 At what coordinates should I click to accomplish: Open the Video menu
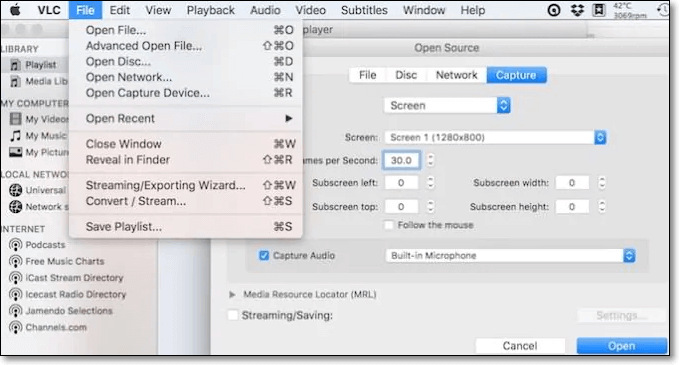[x=310, y=10]
